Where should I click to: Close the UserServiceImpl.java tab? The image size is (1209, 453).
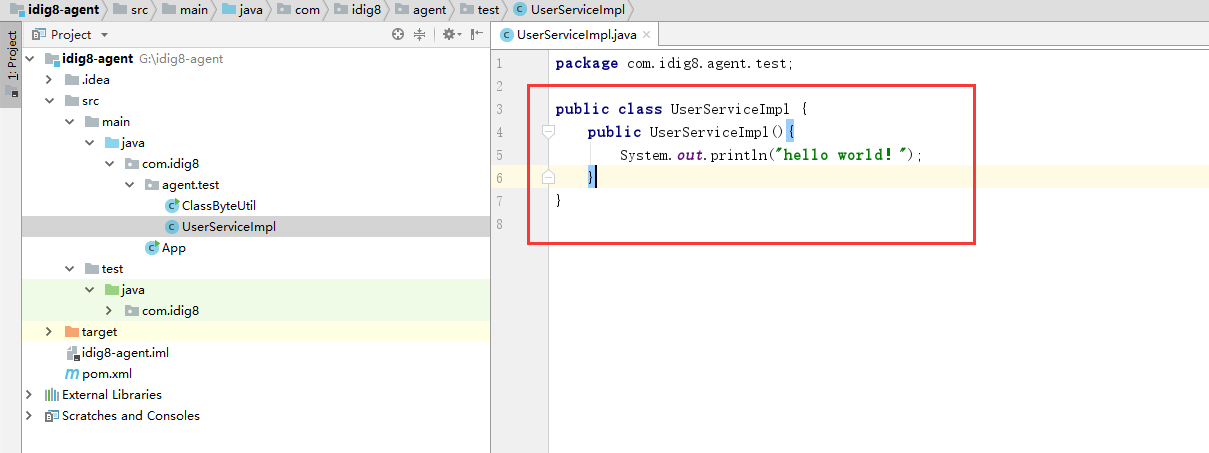647,35
